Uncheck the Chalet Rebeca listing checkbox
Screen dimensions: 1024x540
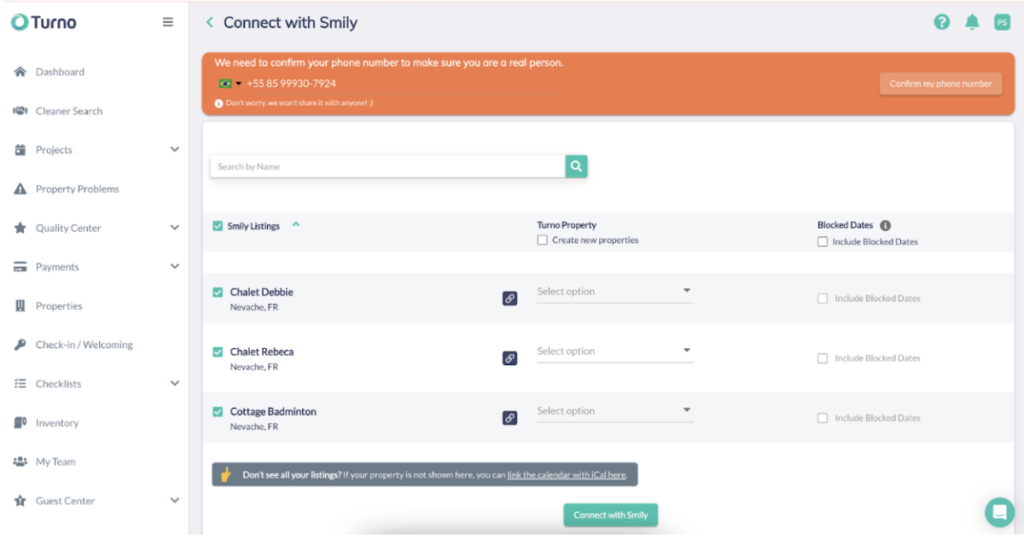217,352
